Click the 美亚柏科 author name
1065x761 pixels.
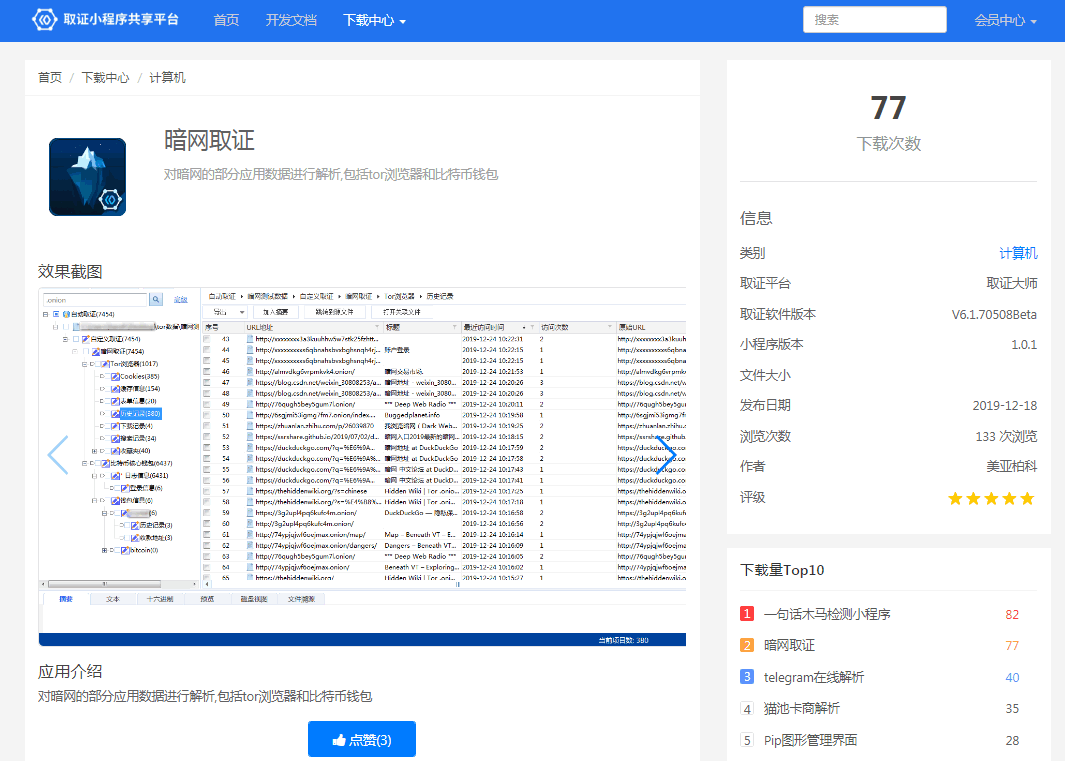click(x=1012, y=467)
